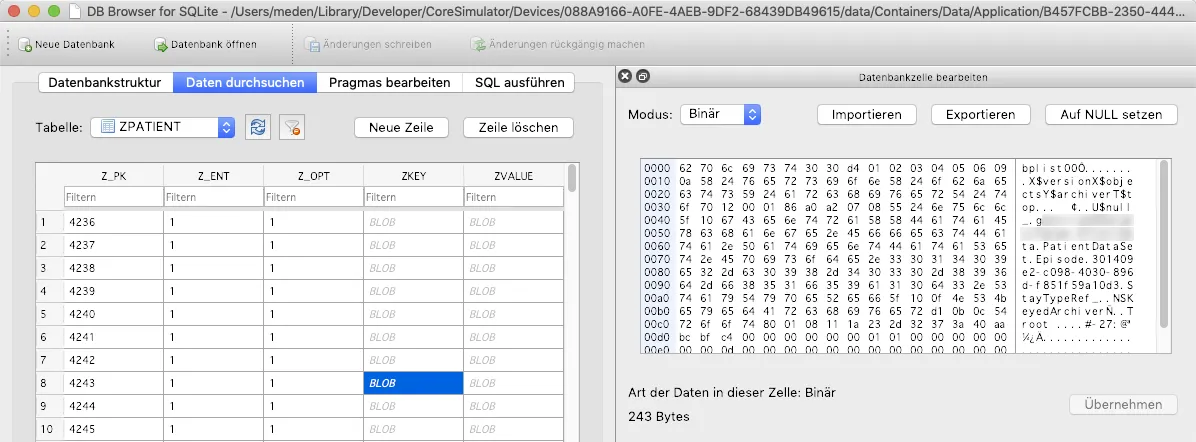The width and height of the screenshot is (1196, 442).
Task: Select the cell with value 4244
Action: tap(113, 405)
